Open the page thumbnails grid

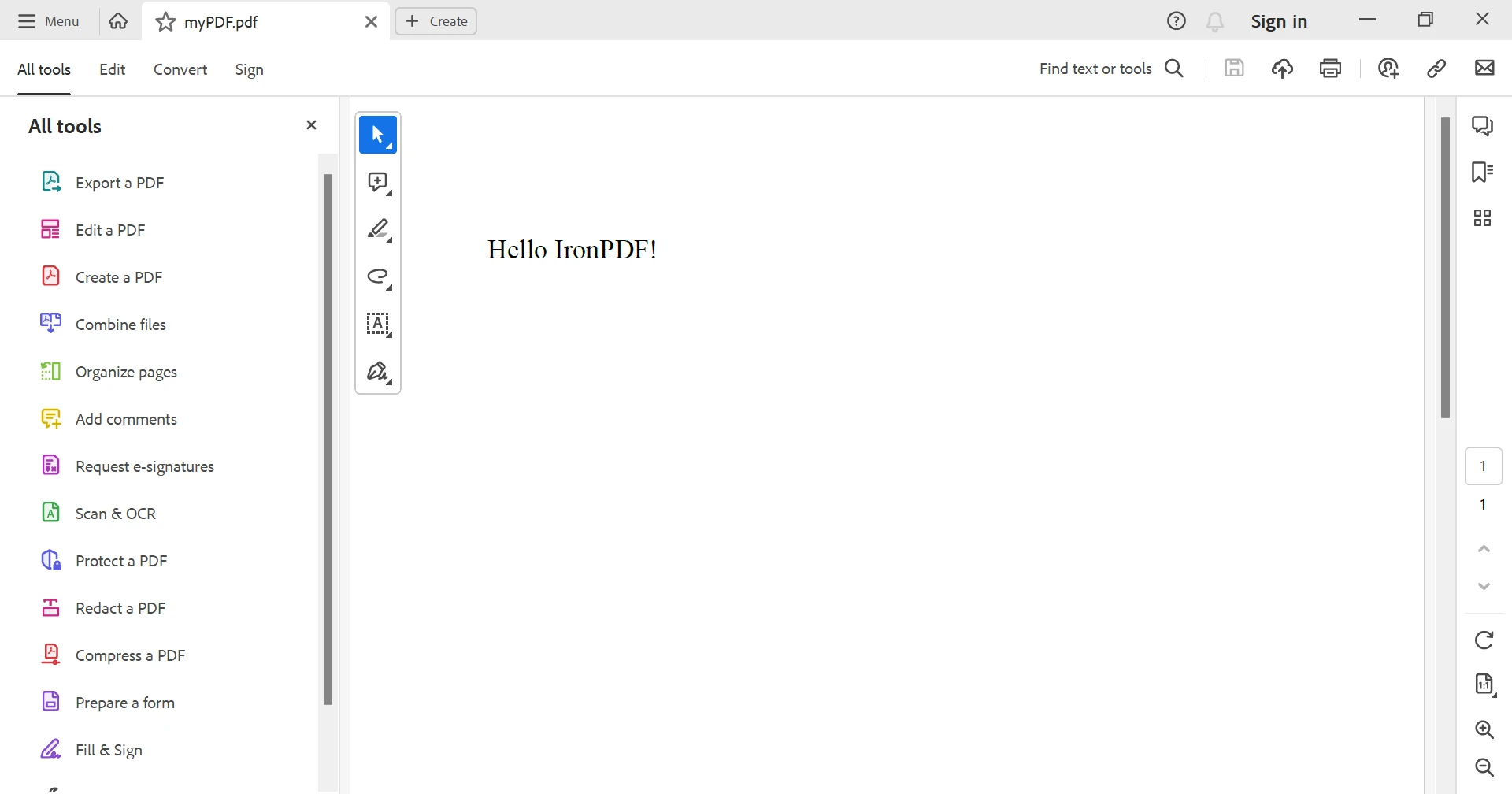(1483, 218)
